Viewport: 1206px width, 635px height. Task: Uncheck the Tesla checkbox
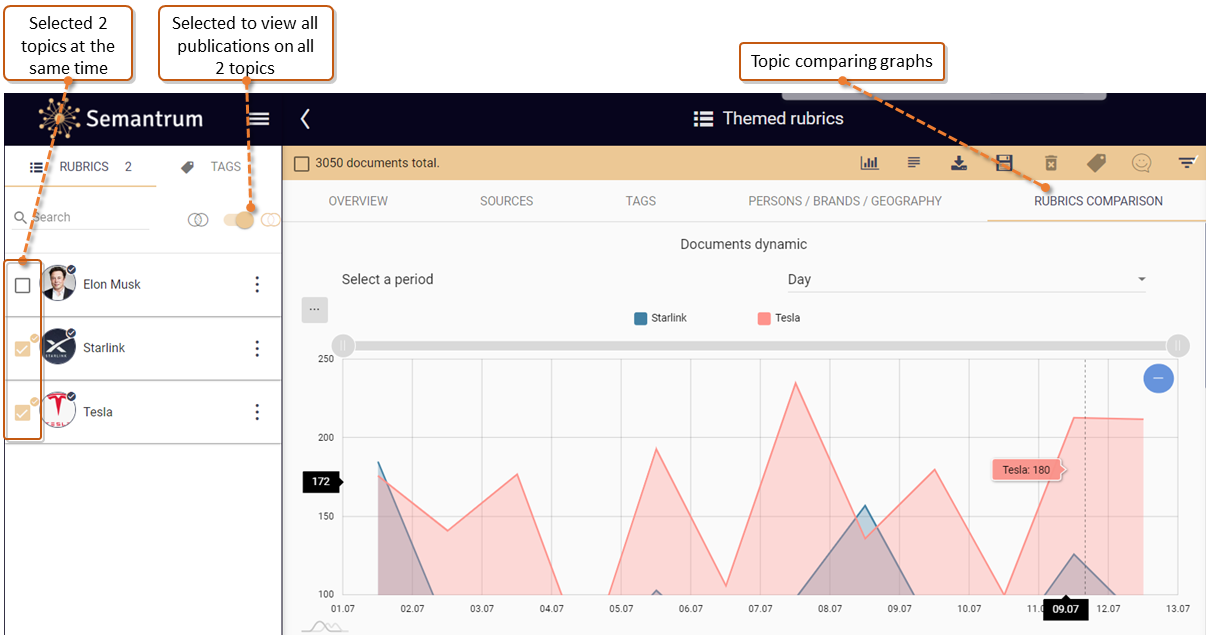coord(22,412)
